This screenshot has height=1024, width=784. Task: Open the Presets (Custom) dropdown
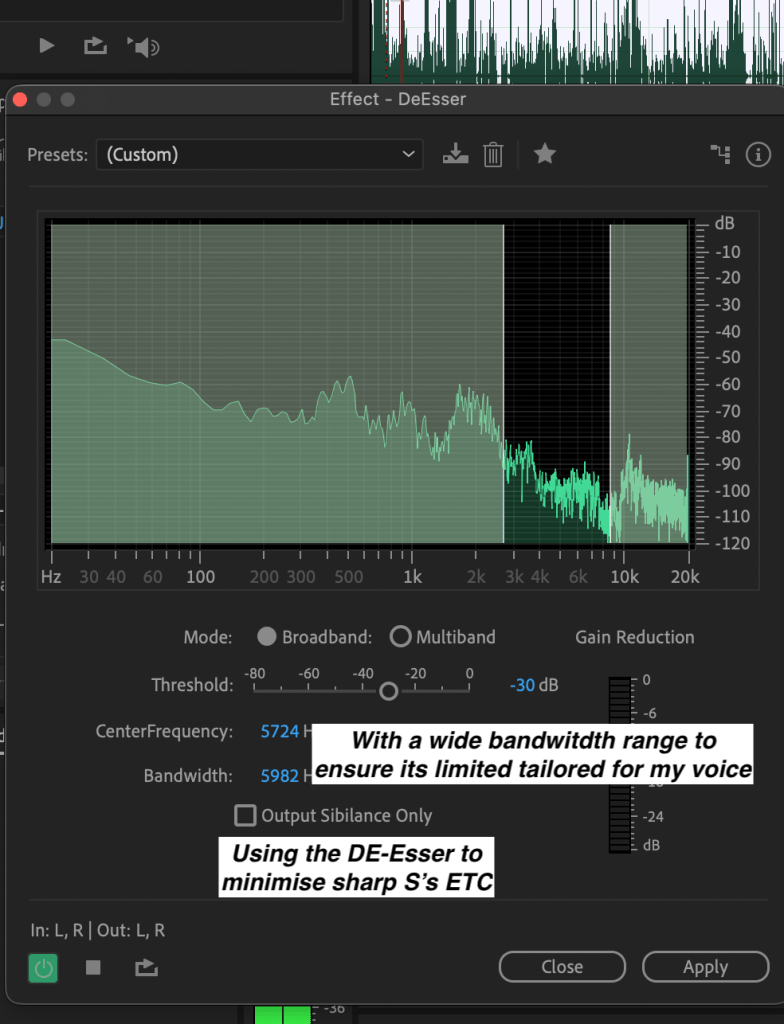(259, 154)
